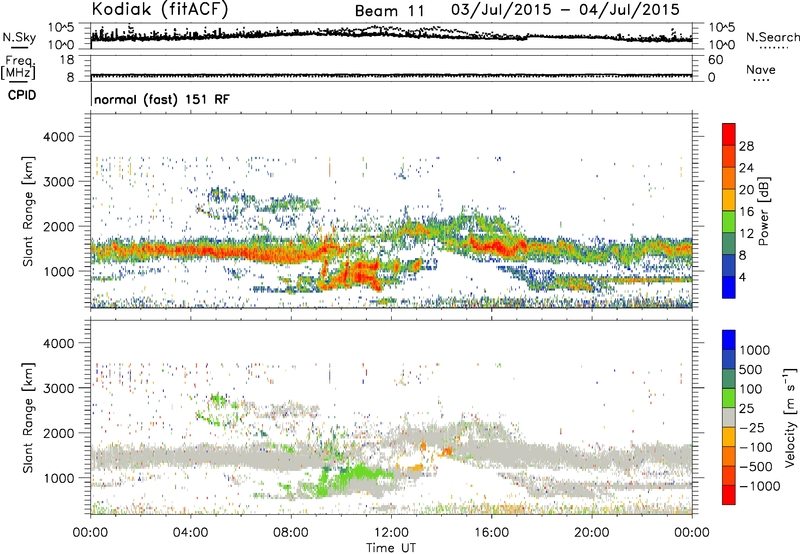Select the 'Freq. [MHz]' axis label

coord(18,67)
